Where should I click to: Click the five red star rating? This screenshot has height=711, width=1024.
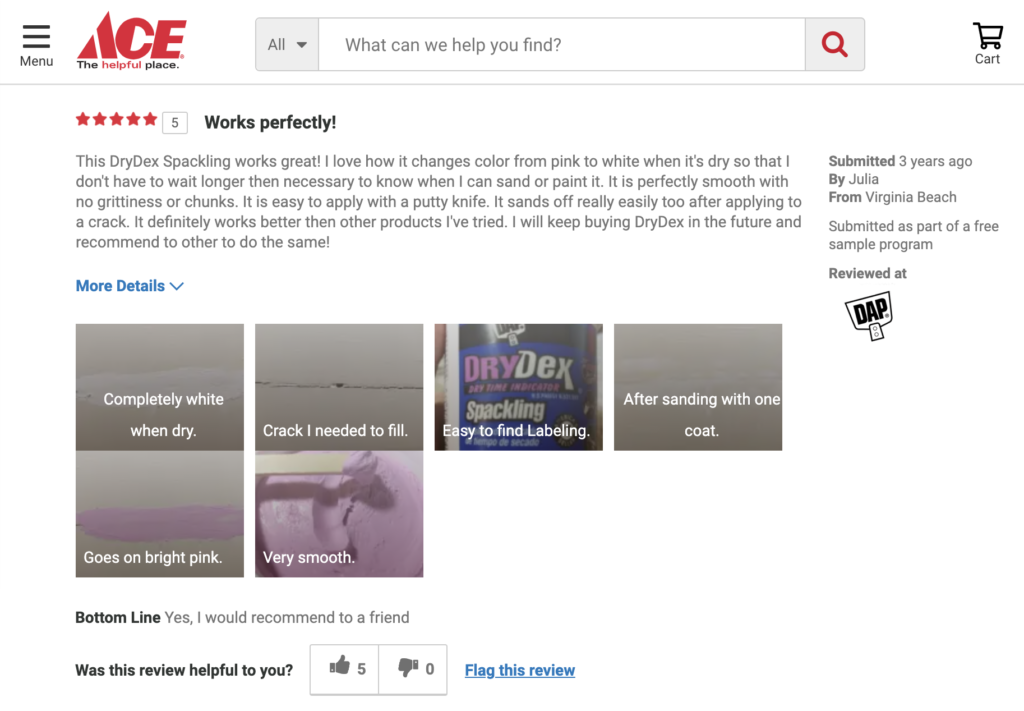click(x=116, y=119)
